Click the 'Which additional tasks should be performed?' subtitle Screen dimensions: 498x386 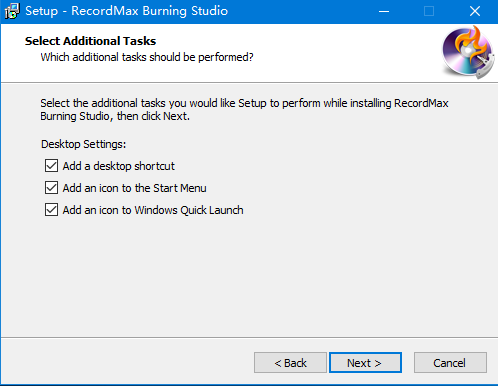pos(147,57)
